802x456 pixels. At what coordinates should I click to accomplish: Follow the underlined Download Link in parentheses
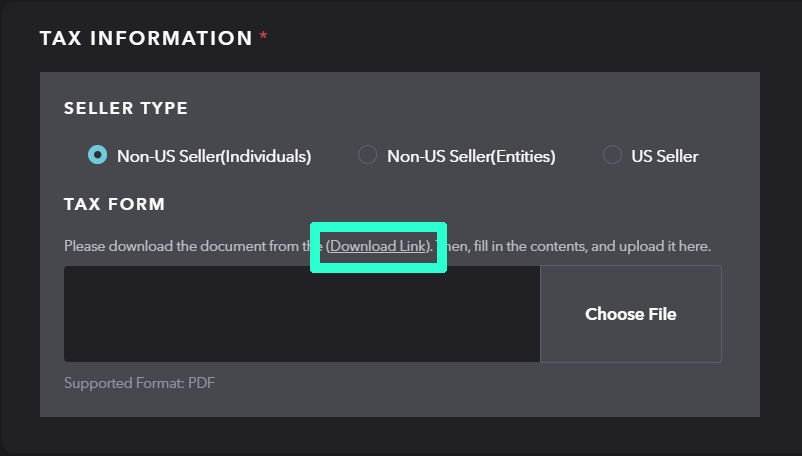click(x=378, y=246)
